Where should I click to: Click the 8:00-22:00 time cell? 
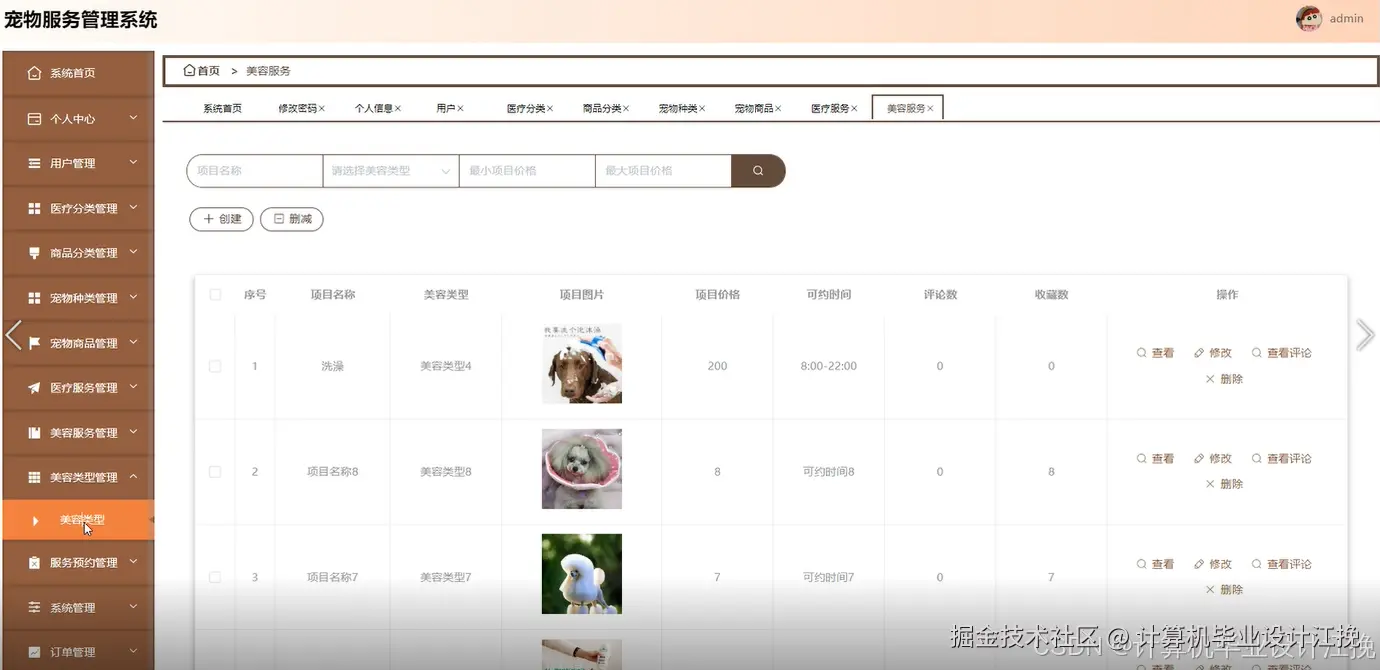coord(829,367)
